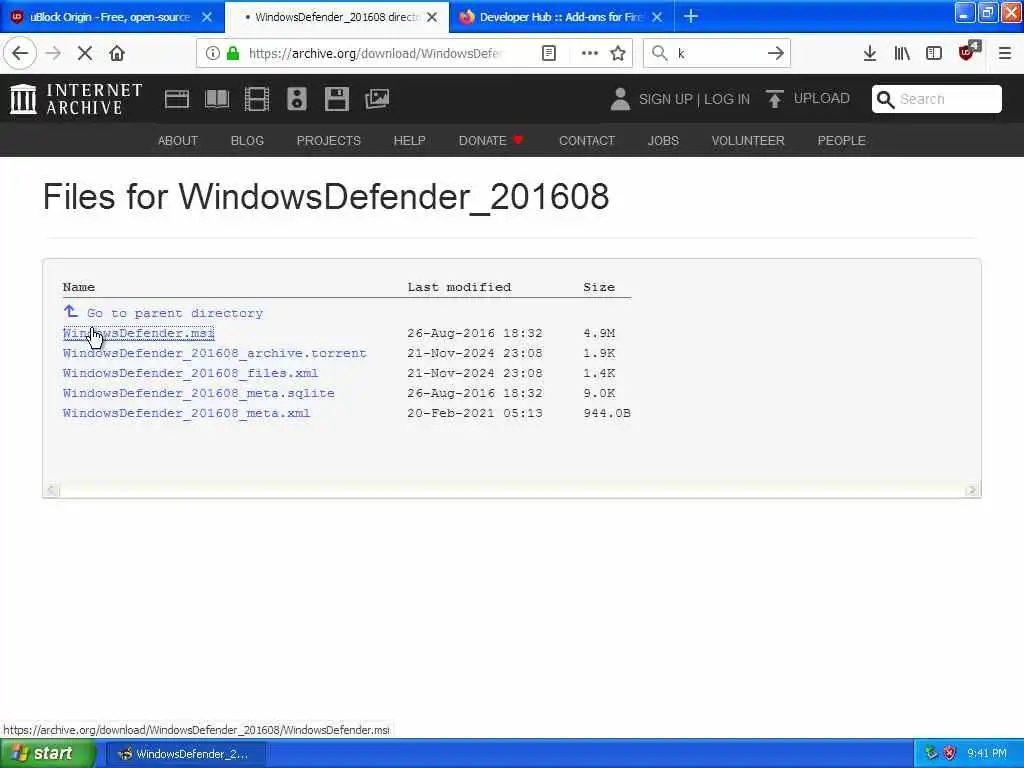Click the 4.9M size cell
The width and height of the screenshot is (1024, 768).
[599, 334]
